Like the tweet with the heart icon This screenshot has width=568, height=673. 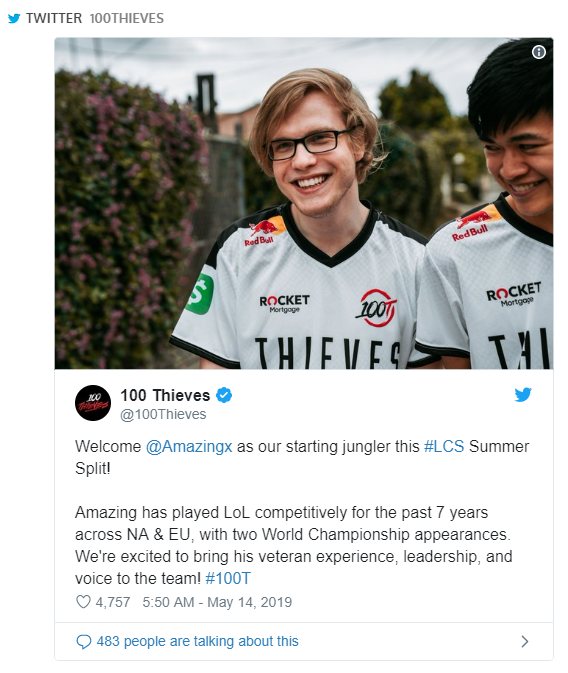(x=83, y=602)
